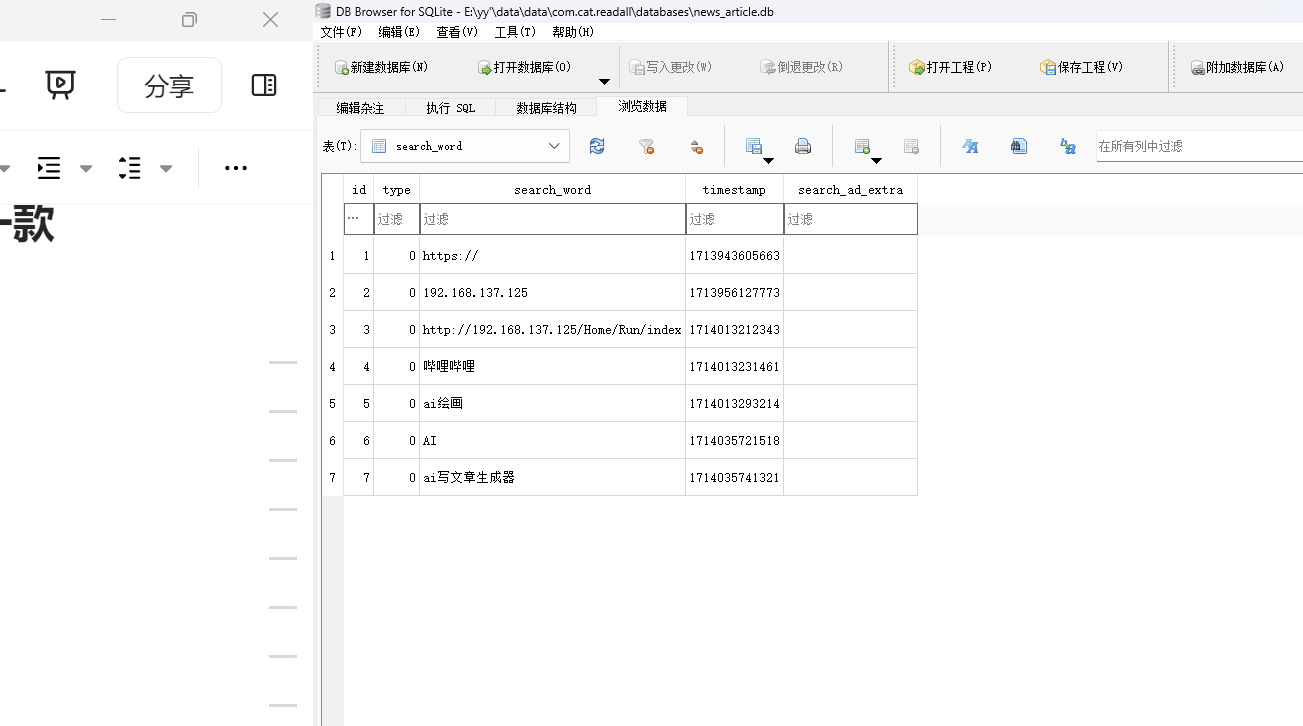Image resolution: width=1303 pixels, height=726 pixels.
Task: Click the search_word column filter box
Action: click(x=553, y=219)
